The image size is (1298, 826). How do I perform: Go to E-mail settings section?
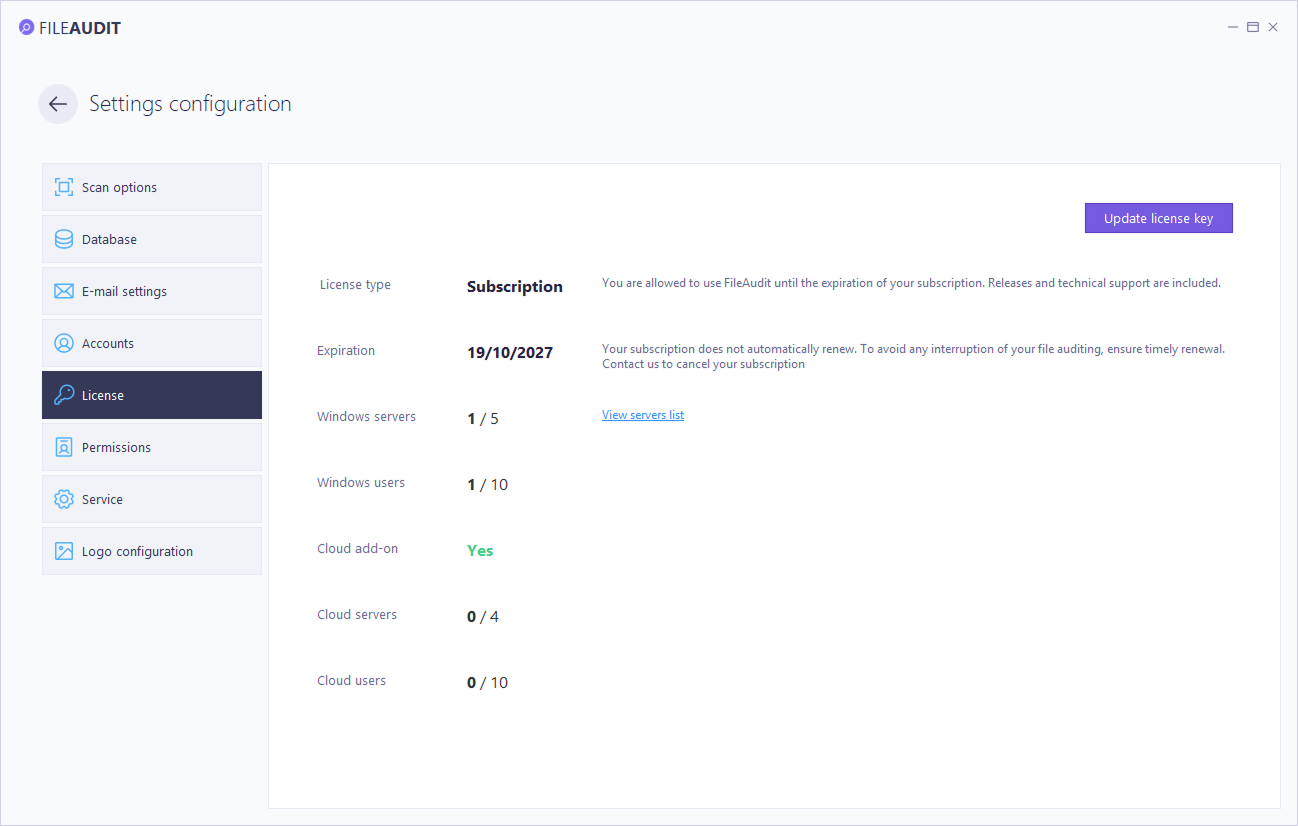tap(152, 291)
